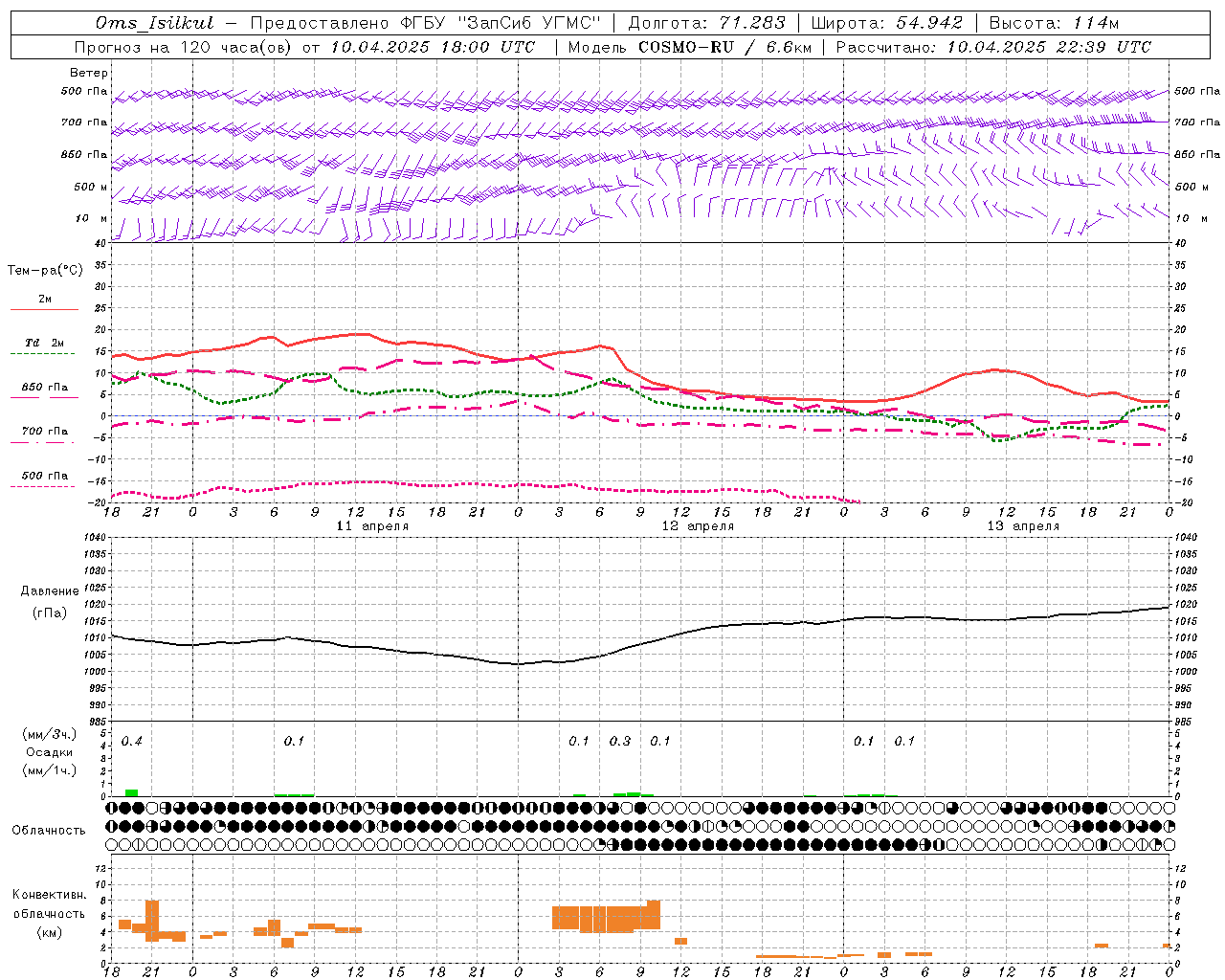
Task: Click the left 500 м wind level label
Action: pyautogui.click(x=91, y=187)
